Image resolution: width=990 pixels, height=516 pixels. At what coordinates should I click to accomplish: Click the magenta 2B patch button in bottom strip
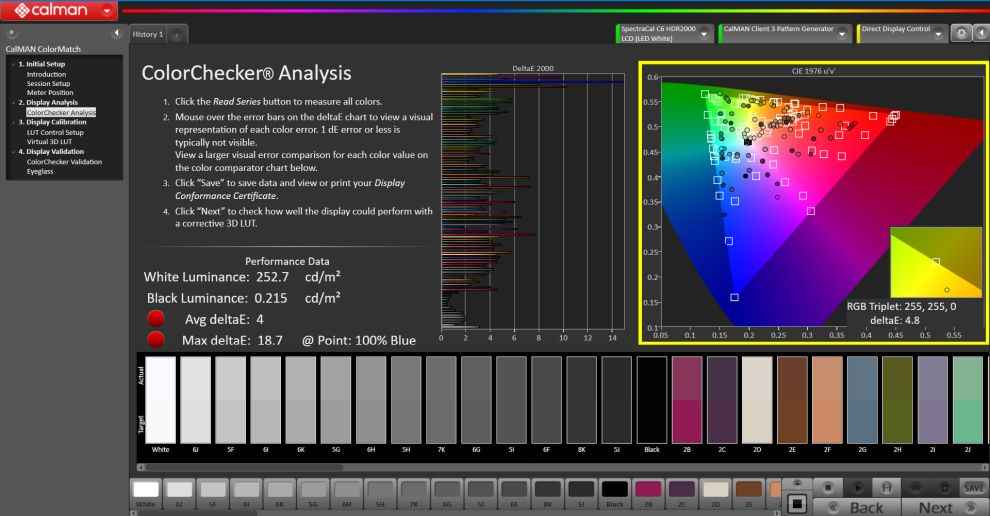(x=648, y=493)
